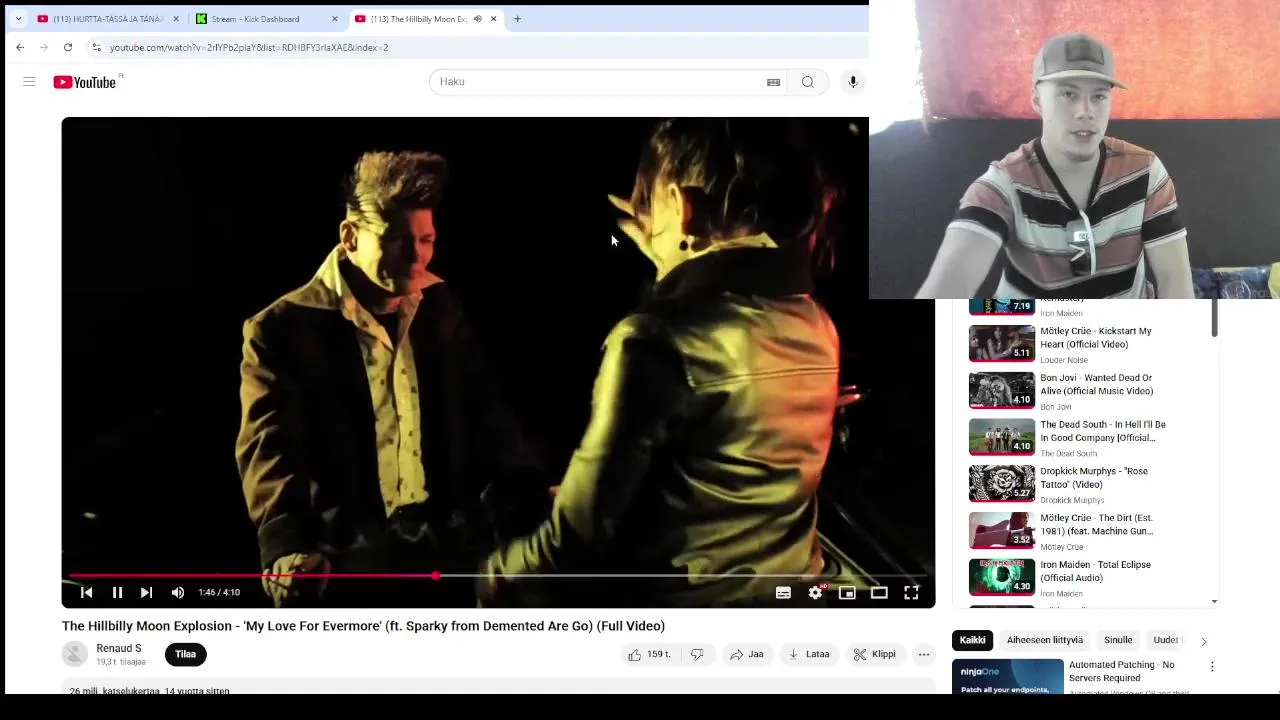Subscribe with the Tilaa button
Image resolution: width=1280 pixels, height=720 pixels.
pos(185,654)
